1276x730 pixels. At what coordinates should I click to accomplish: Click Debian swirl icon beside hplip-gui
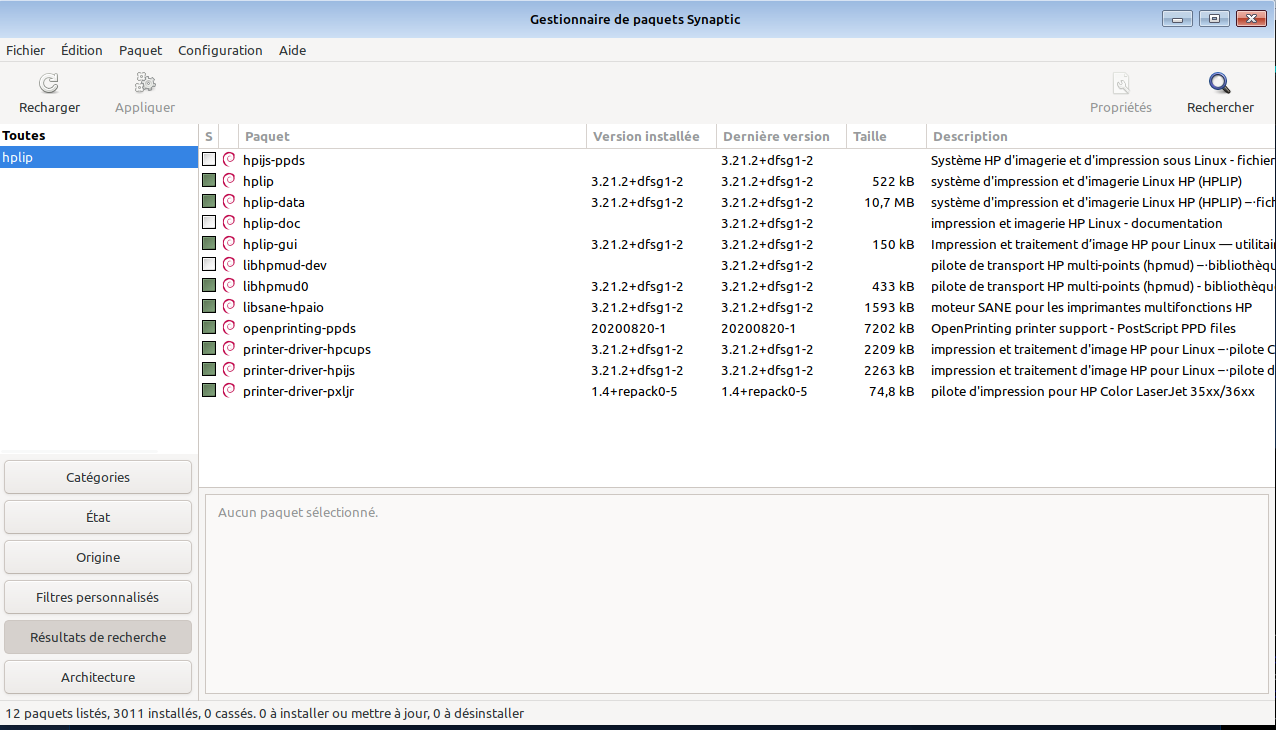[229, 244]
